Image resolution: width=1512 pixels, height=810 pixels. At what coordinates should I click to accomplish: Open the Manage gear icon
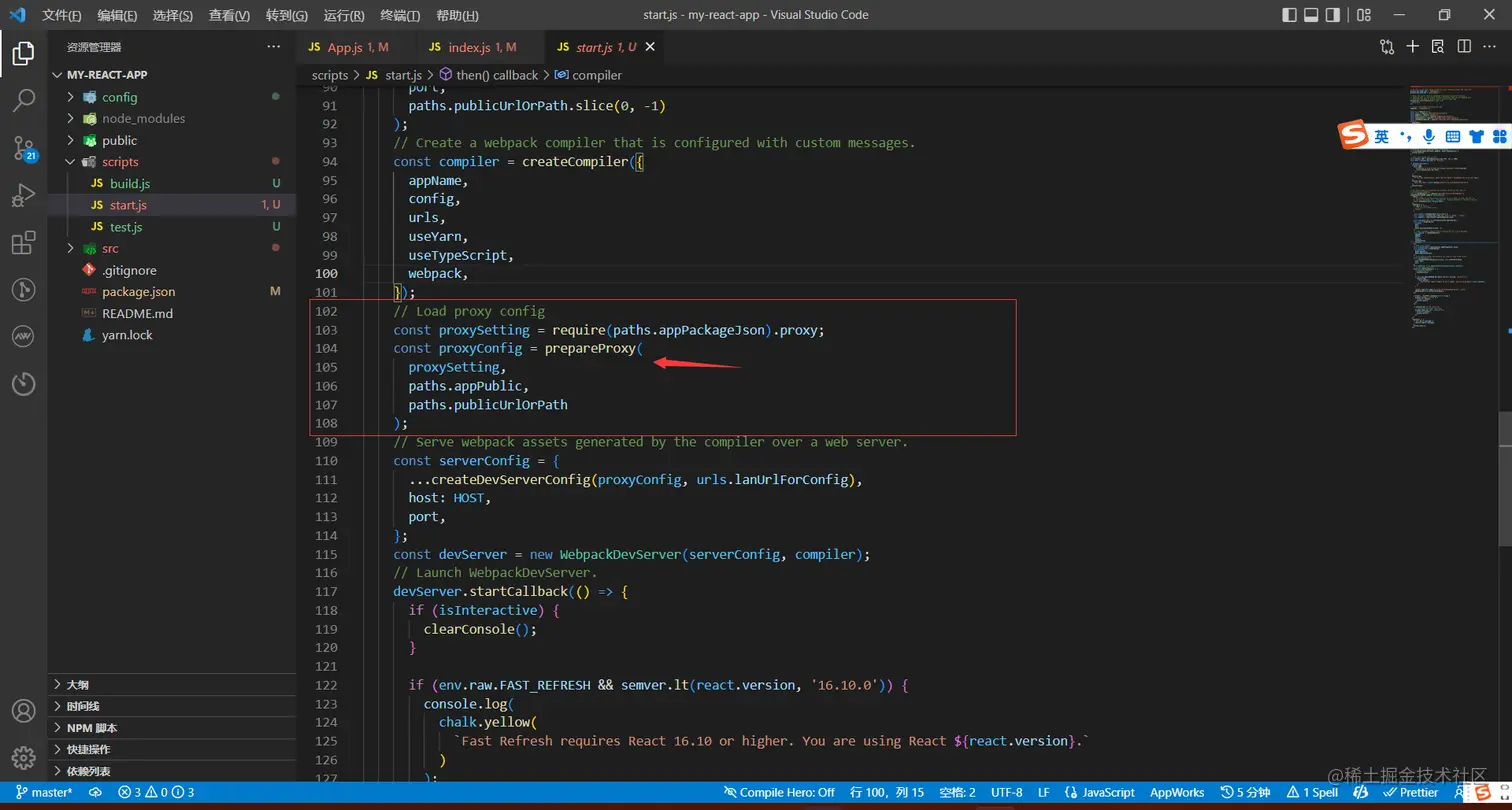[x=23, y=757]
